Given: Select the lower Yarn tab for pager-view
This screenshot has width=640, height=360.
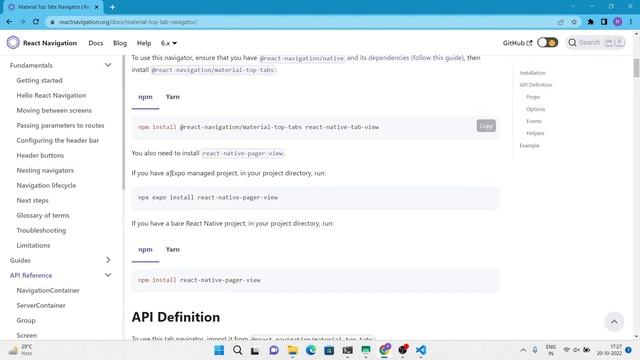Looking at the screenshot, I should tap(173, 249).
